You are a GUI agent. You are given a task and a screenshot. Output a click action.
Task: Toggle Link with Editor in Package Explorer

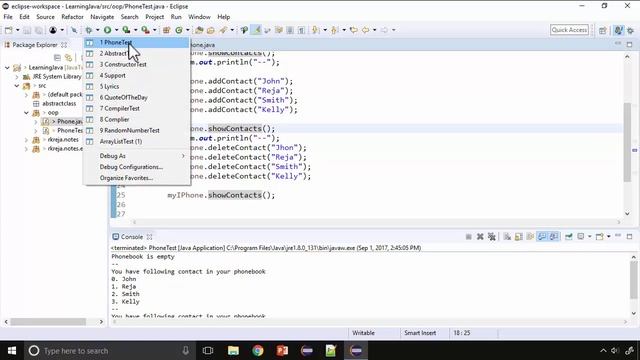click(69, 58)
